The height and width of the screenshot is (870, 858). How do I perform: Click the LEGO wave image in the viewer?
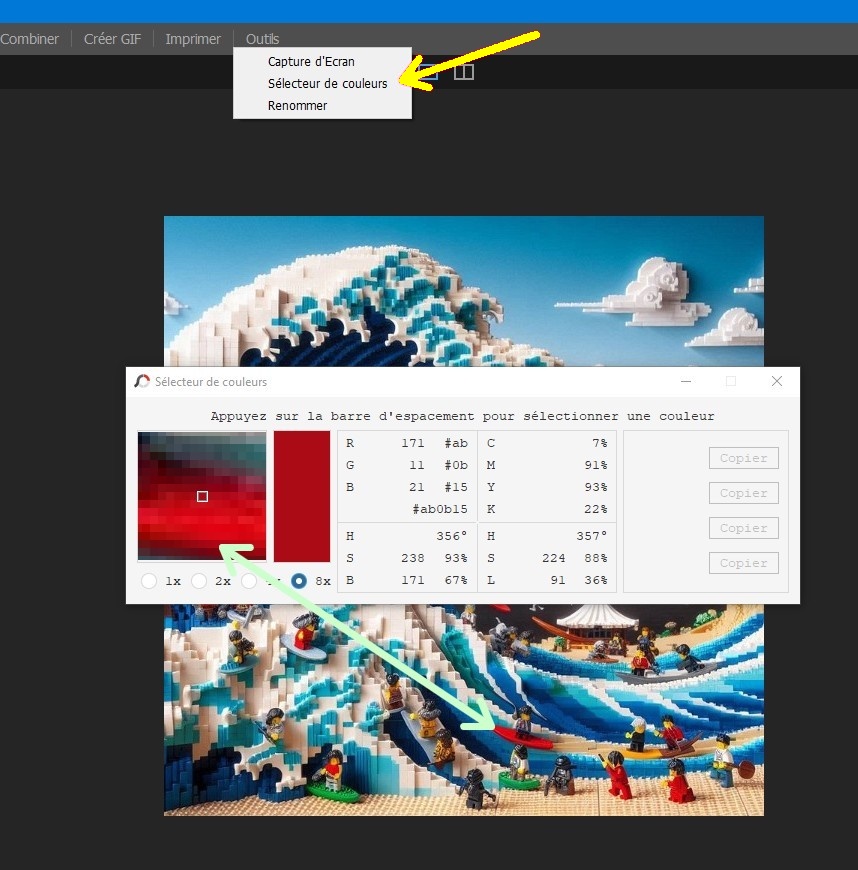pyautogui.click(x=463, y=515)
